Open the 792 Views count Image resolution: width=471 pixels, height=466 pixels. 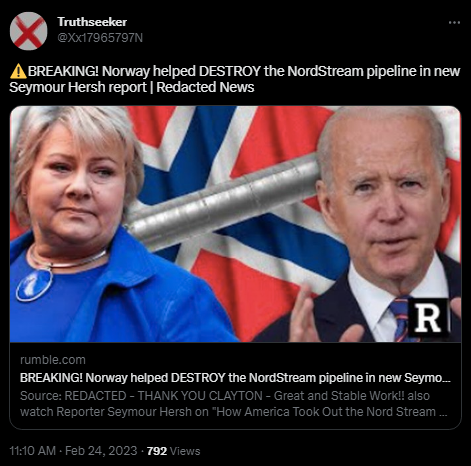(173, 451)
